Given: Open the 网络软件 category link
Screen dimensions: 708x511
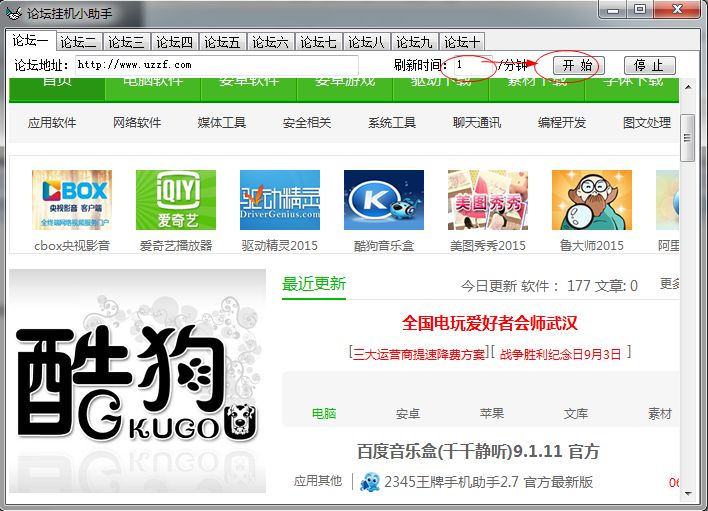Looking at the screenshot, I should point(137,122).
